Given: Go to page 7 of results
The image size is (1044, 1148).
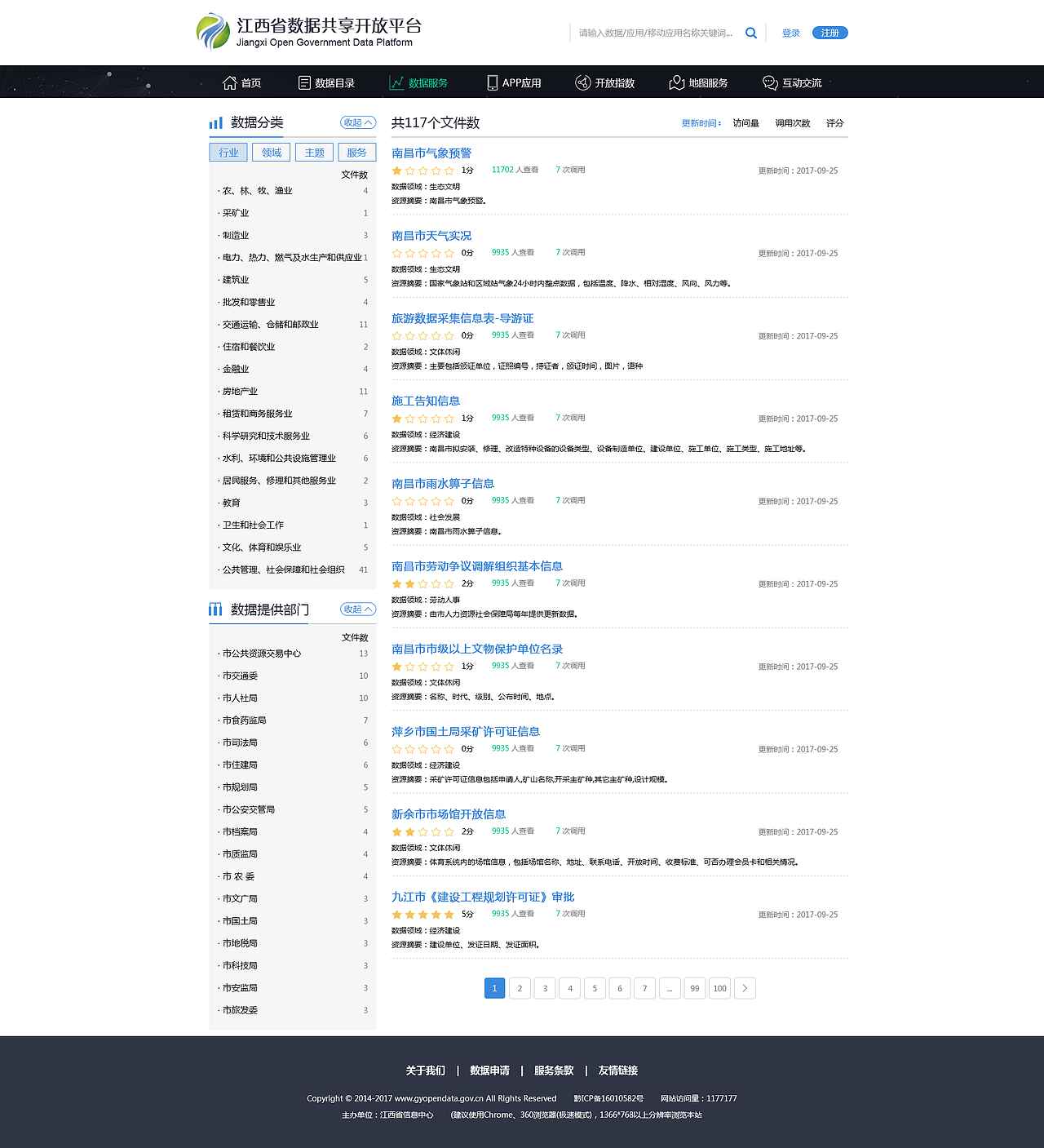Looking at the screenshot, I should pos(644,988).
